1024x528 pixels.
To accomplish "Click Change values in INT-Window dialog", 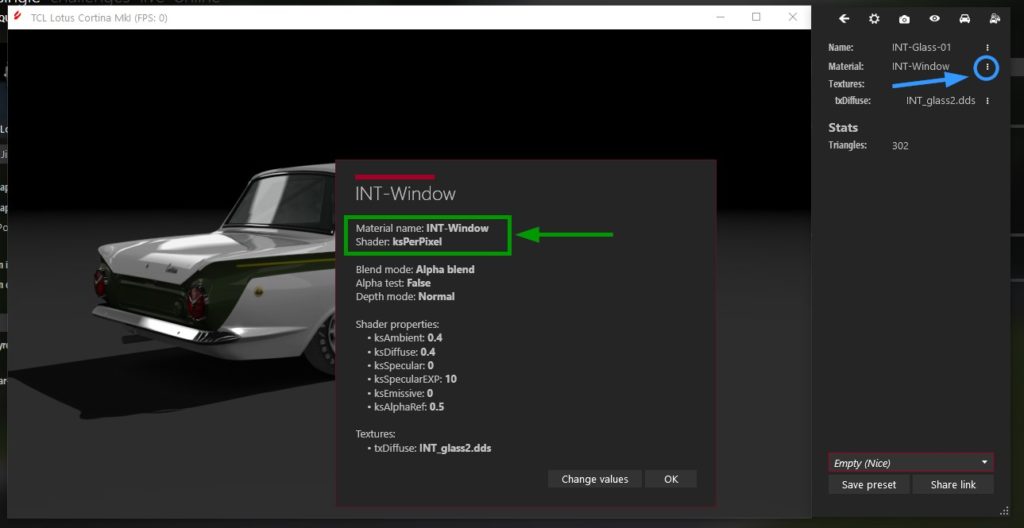I will (x=595, y=479).
